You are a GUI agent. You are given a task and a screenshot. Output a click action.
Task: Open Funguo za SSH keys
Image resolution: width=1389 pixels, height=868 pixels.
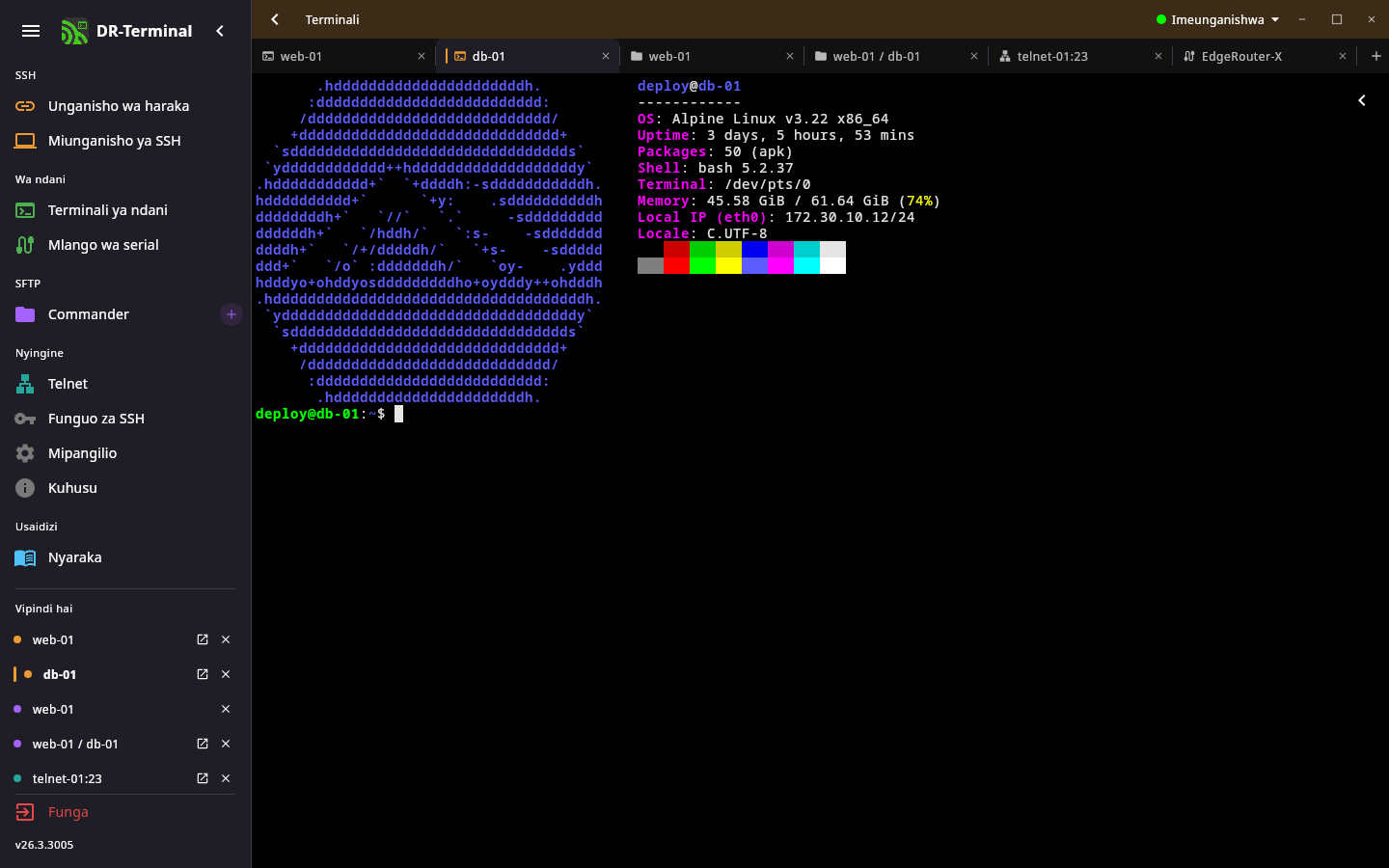tap(125, 419)
